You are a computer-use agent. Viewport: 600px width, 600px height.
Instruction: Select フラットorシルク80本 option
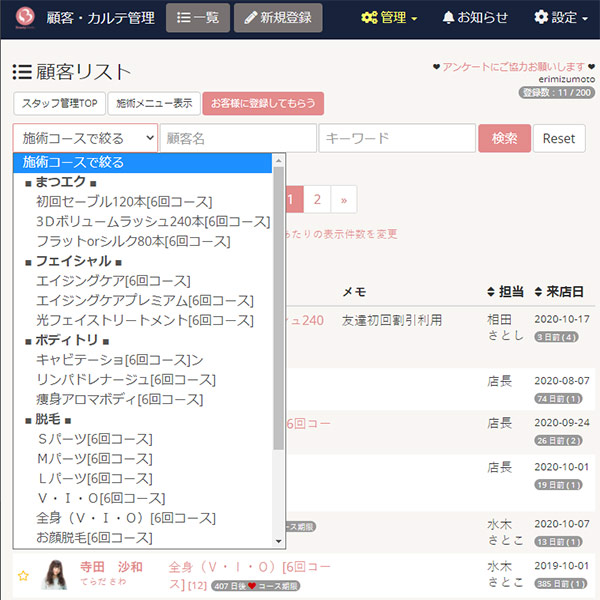click(142, 241)
